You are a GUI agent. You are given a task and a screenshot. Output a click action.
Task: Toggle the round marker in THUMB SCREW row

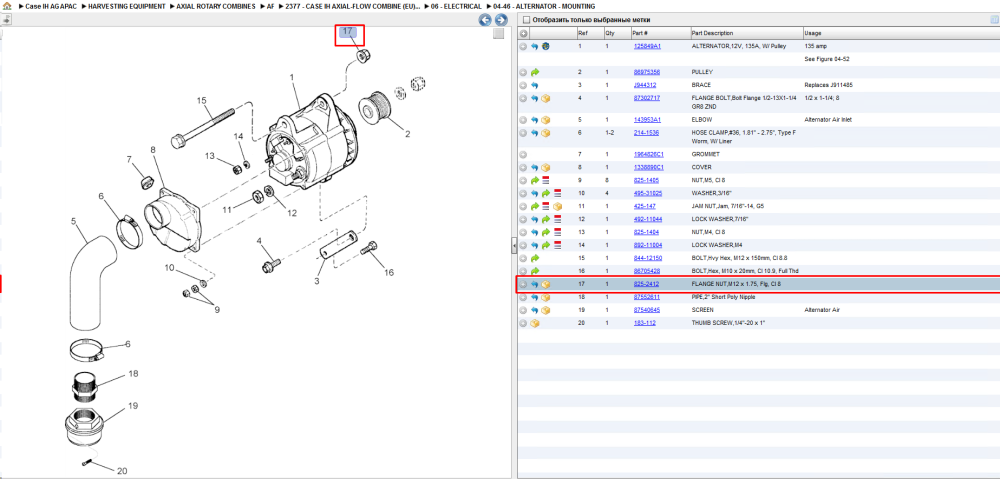coord(523,323)
